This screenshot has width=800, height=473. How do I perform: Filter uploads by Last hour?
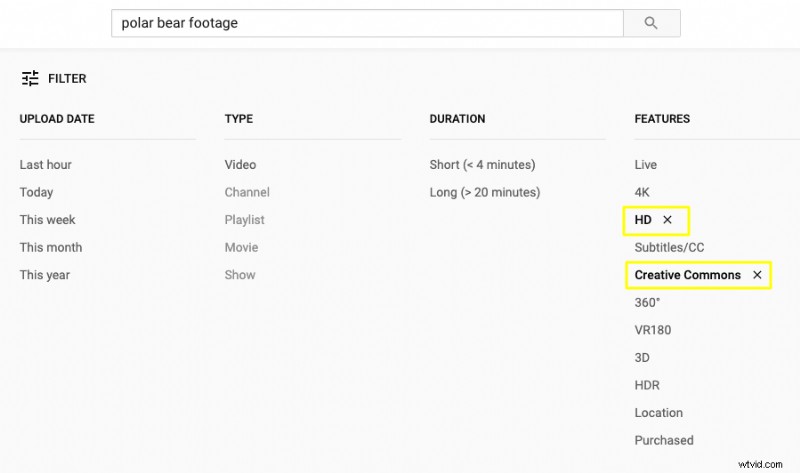click(45, 165)
